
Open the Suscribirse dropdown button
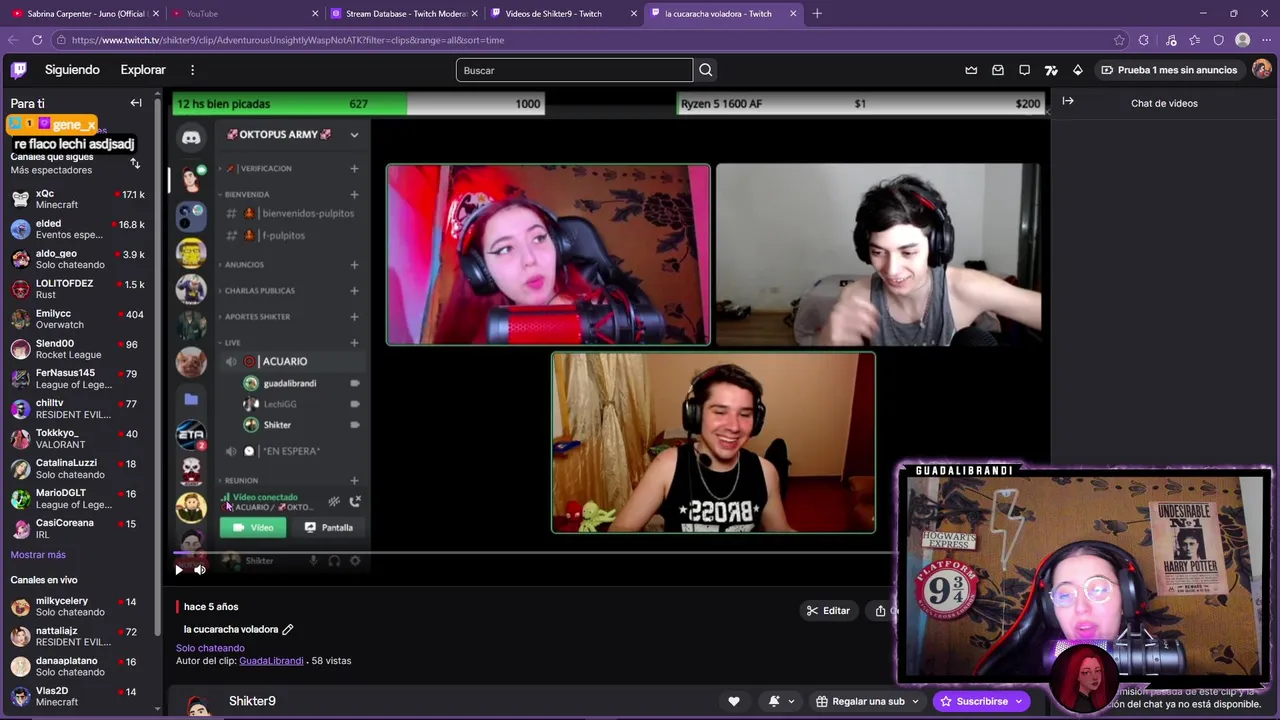(981, 701)
